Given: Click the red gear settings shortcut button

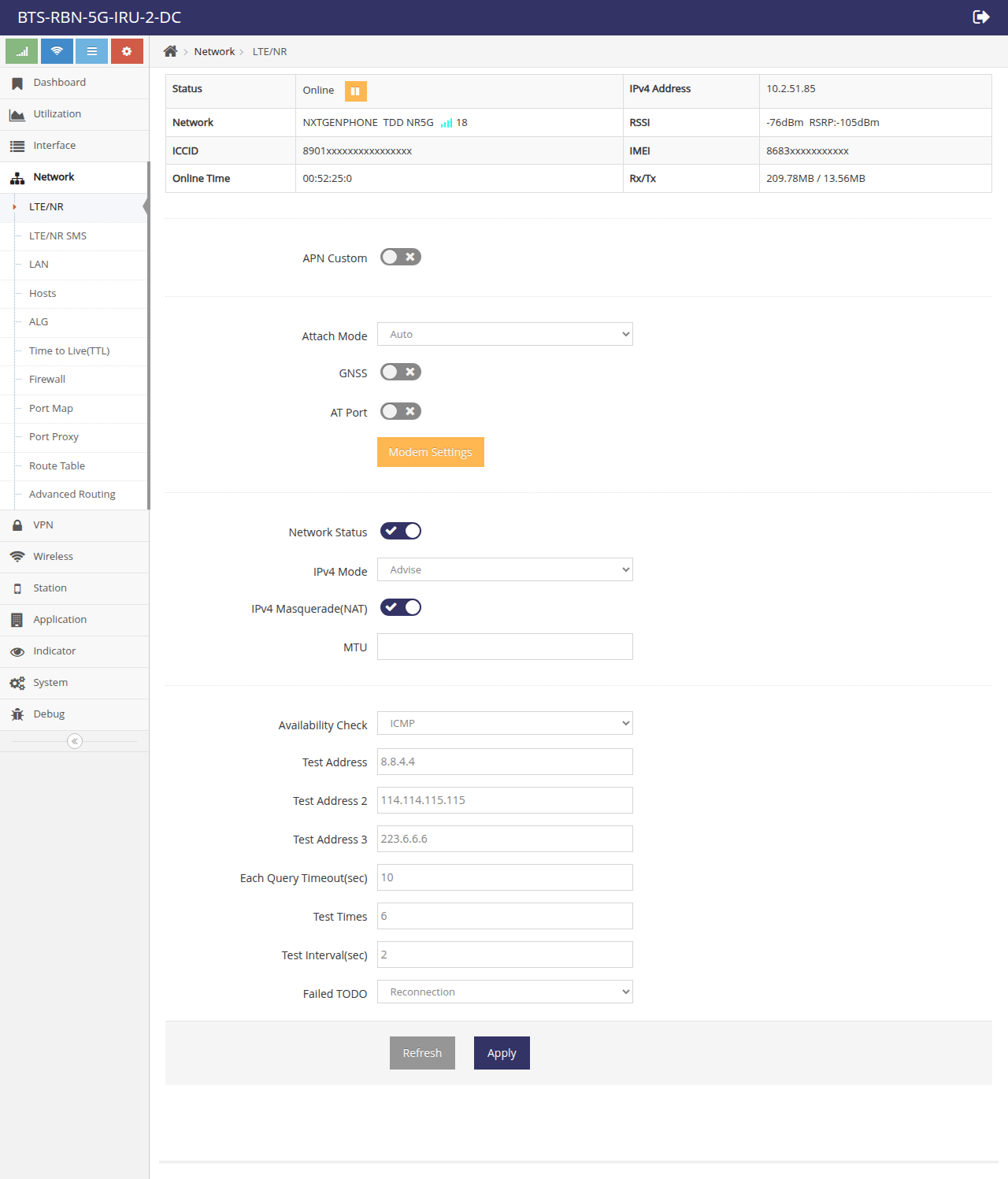Looking at the screenshot, I should coord(127,51).
